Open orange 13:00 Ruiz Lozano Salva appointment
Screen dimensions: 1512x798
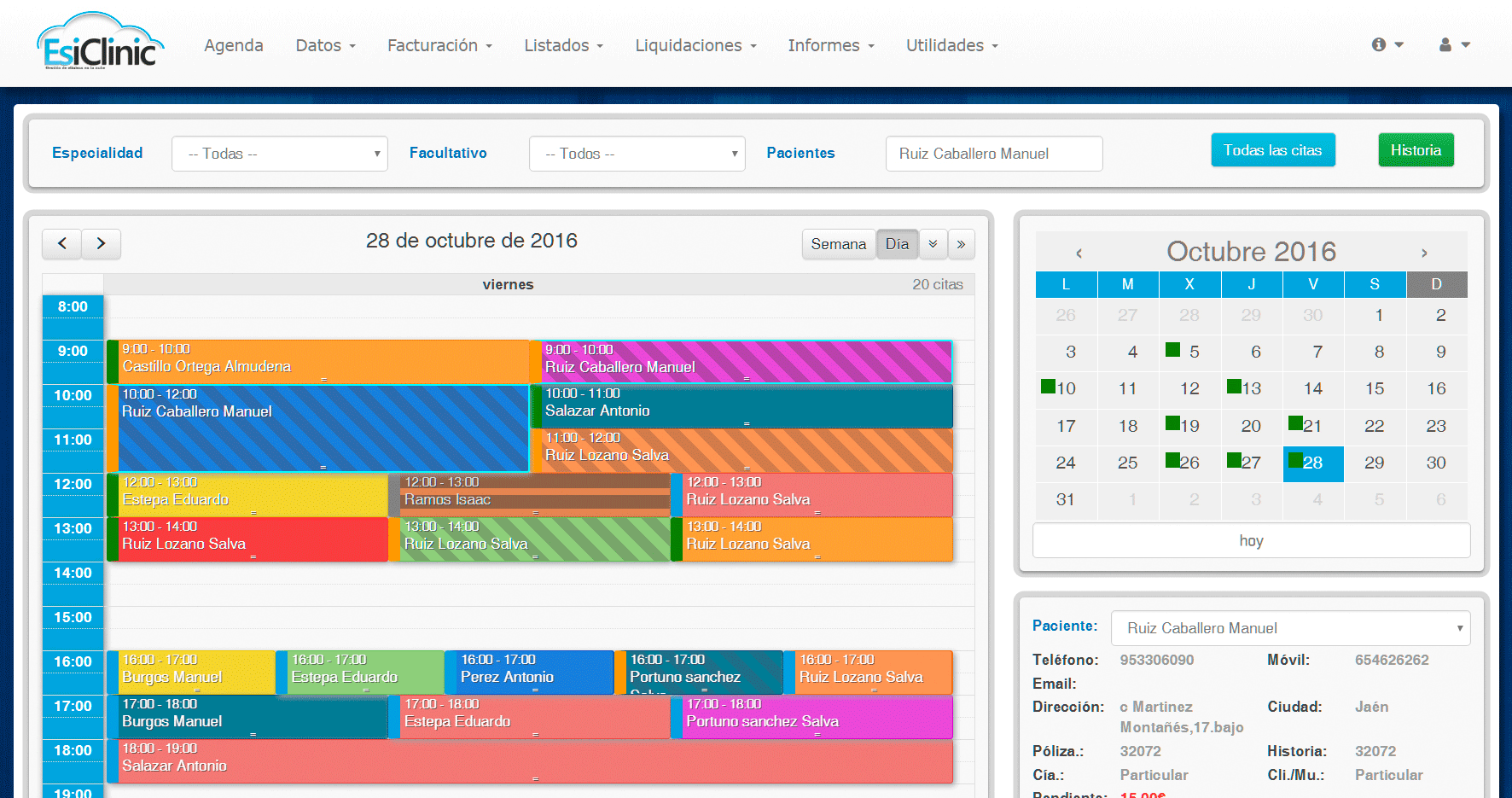click(812, 539)
